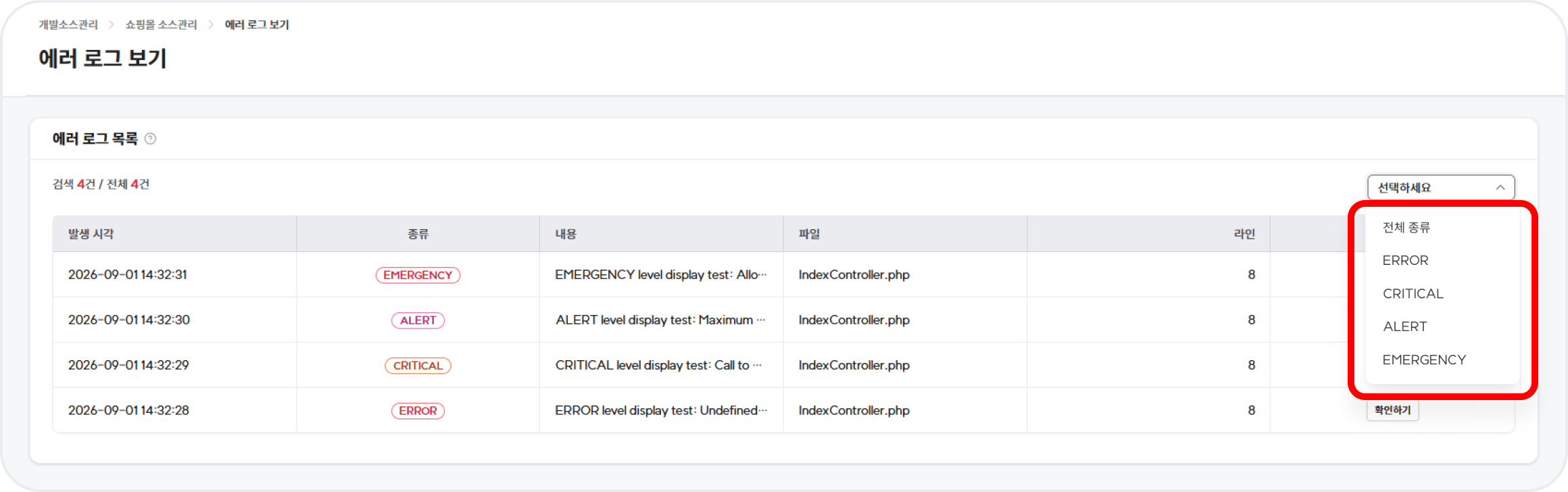
Task: Select 전체 종류 in the dropdown list
Action: point(1406,227)
